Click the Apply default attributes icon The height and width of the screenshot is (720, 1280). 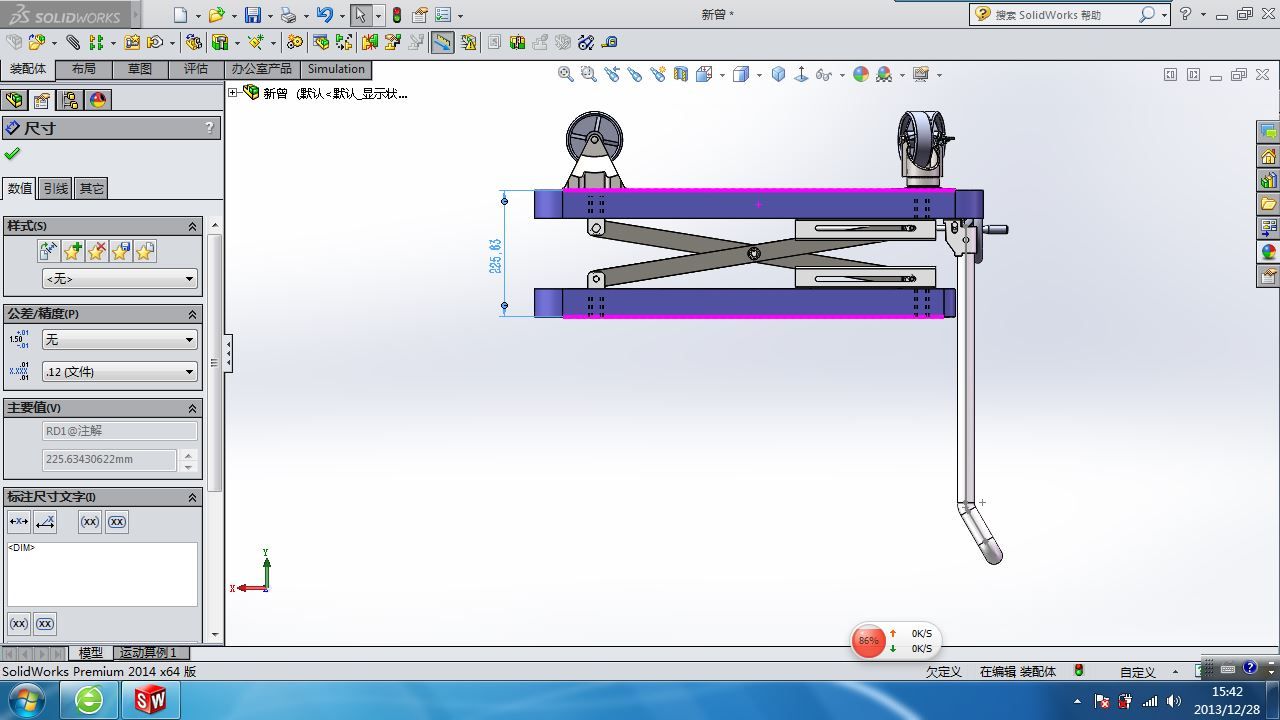(x=48, y=251)
